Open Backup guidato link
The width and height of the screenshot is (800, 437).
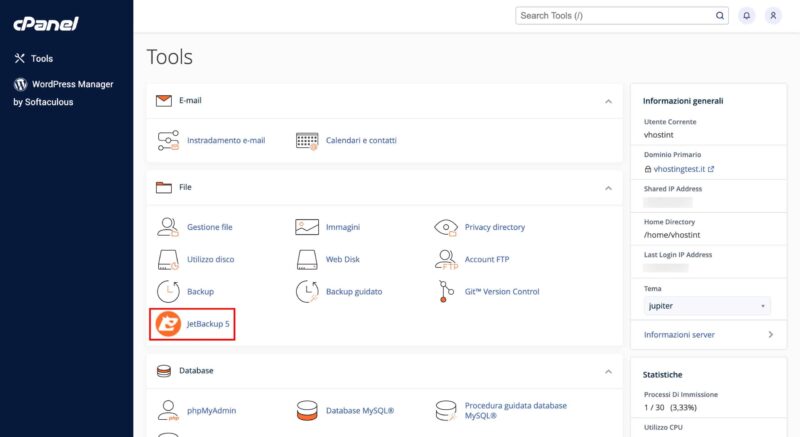(354, 292)
